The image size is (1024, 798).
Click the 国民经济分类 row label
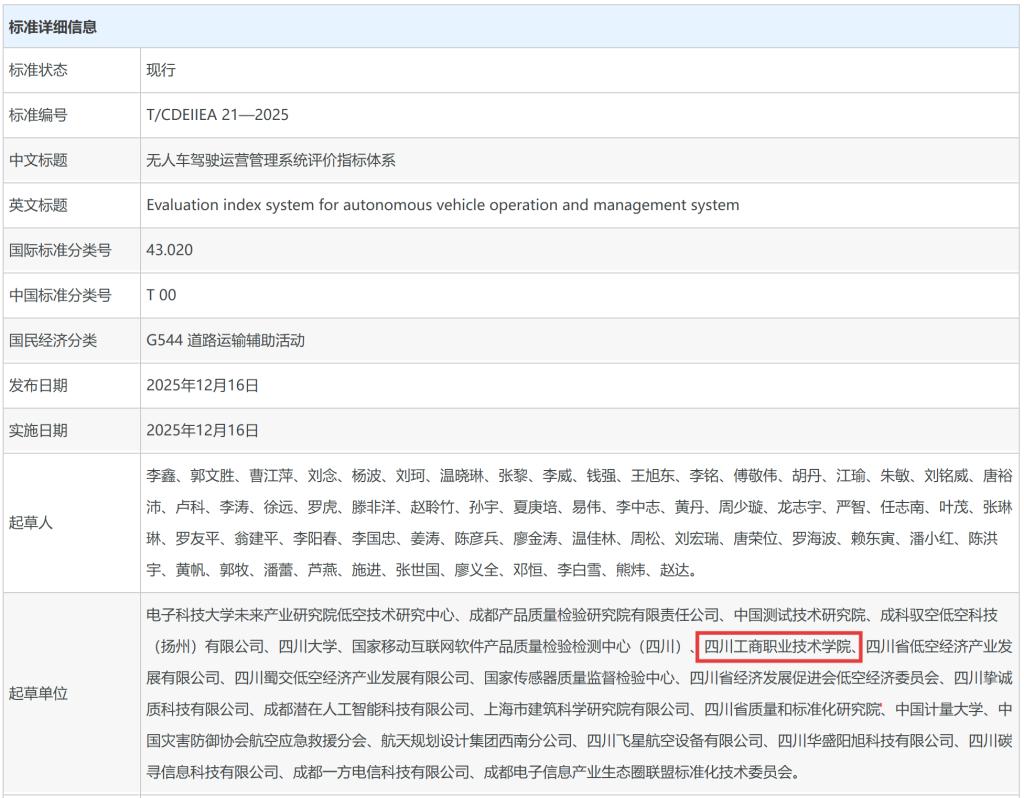[53, 340]
